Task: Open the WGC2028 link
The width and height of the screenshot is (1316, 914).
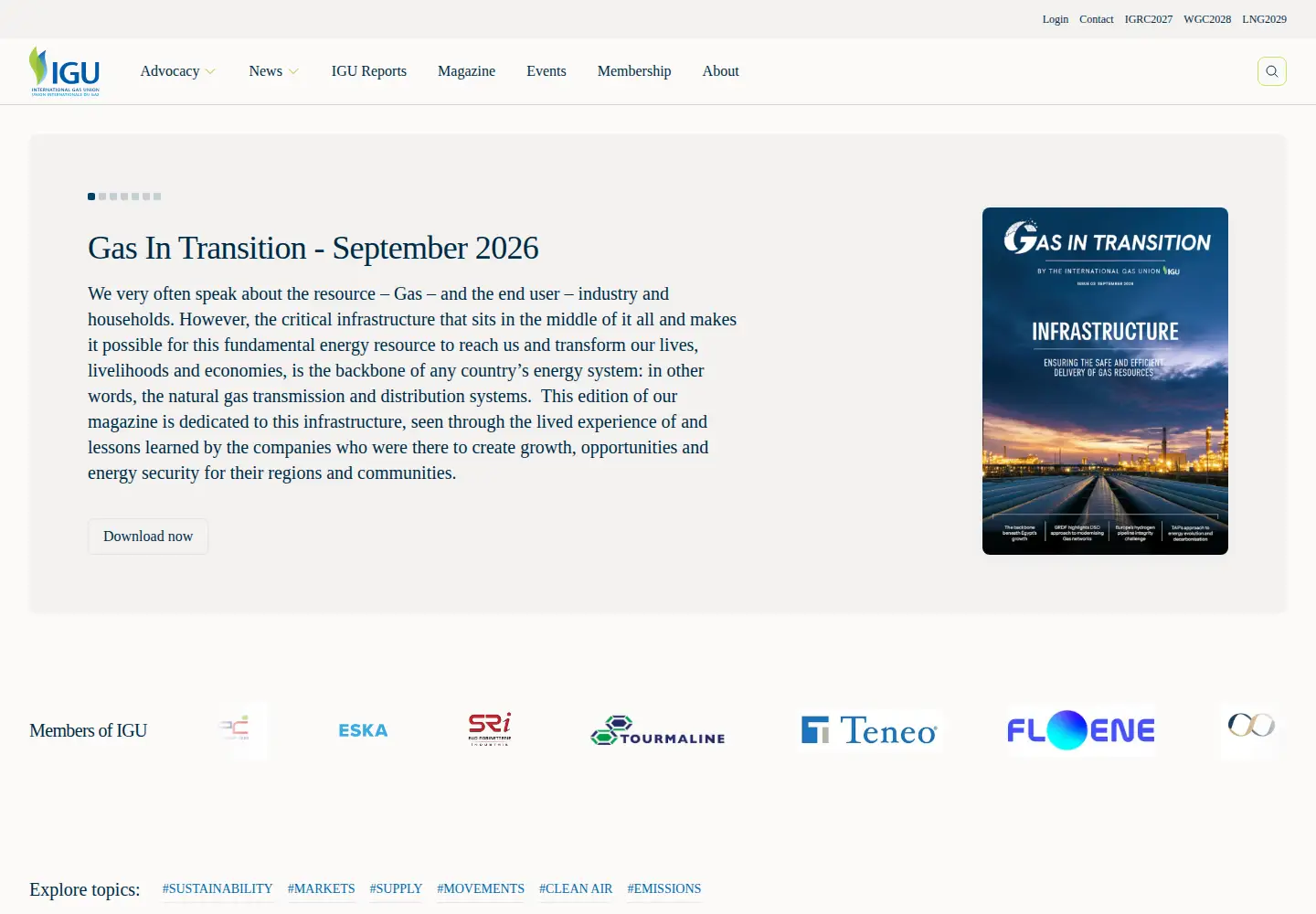Action: [x=1207, y=19]
